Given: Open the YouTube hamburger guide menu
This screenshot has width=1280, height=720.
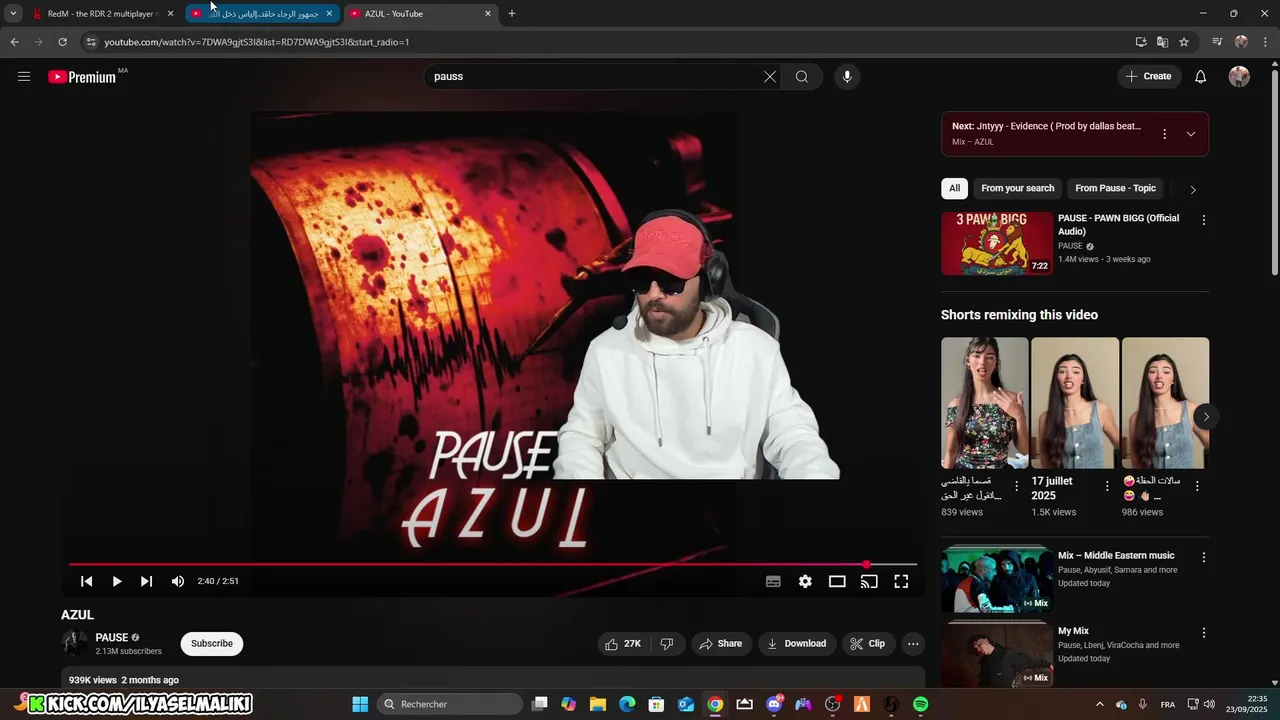Looking at the screenshot, I should [x=24, y=76].
